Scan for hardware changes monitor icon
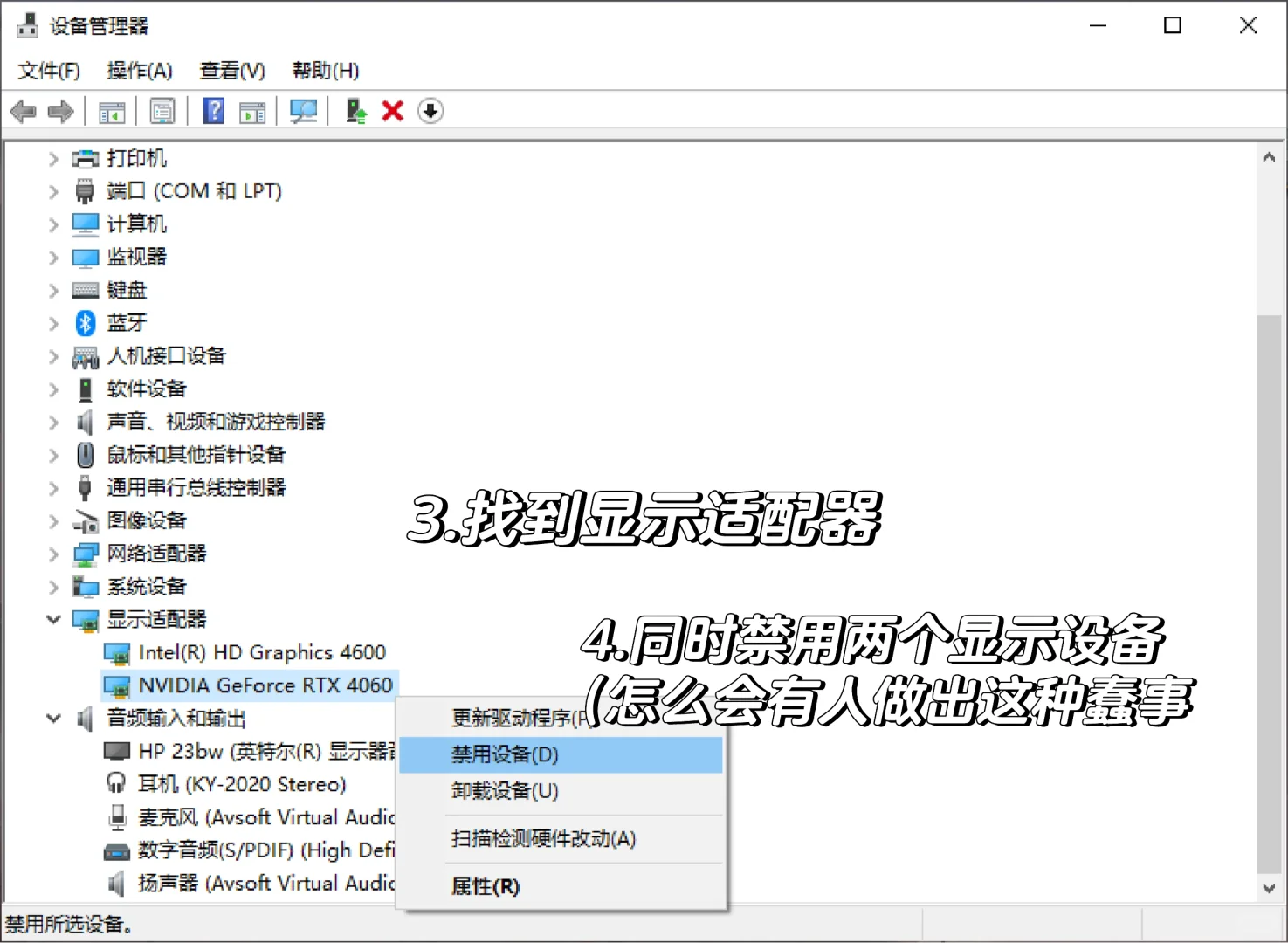This screenshot has height=943, width=1288. (304, 111)
